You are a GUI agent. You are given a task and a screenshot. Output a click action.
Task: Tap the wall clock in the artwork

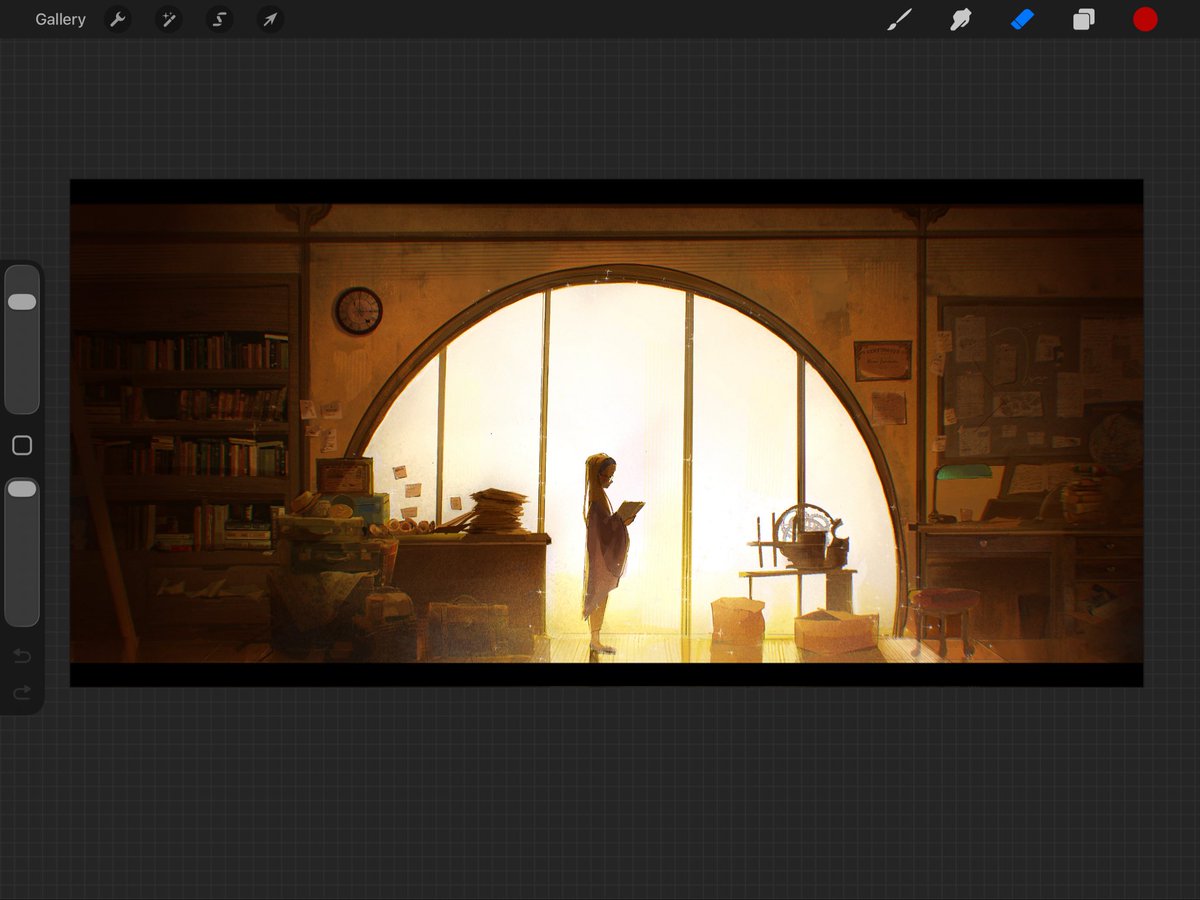(358, 311)
